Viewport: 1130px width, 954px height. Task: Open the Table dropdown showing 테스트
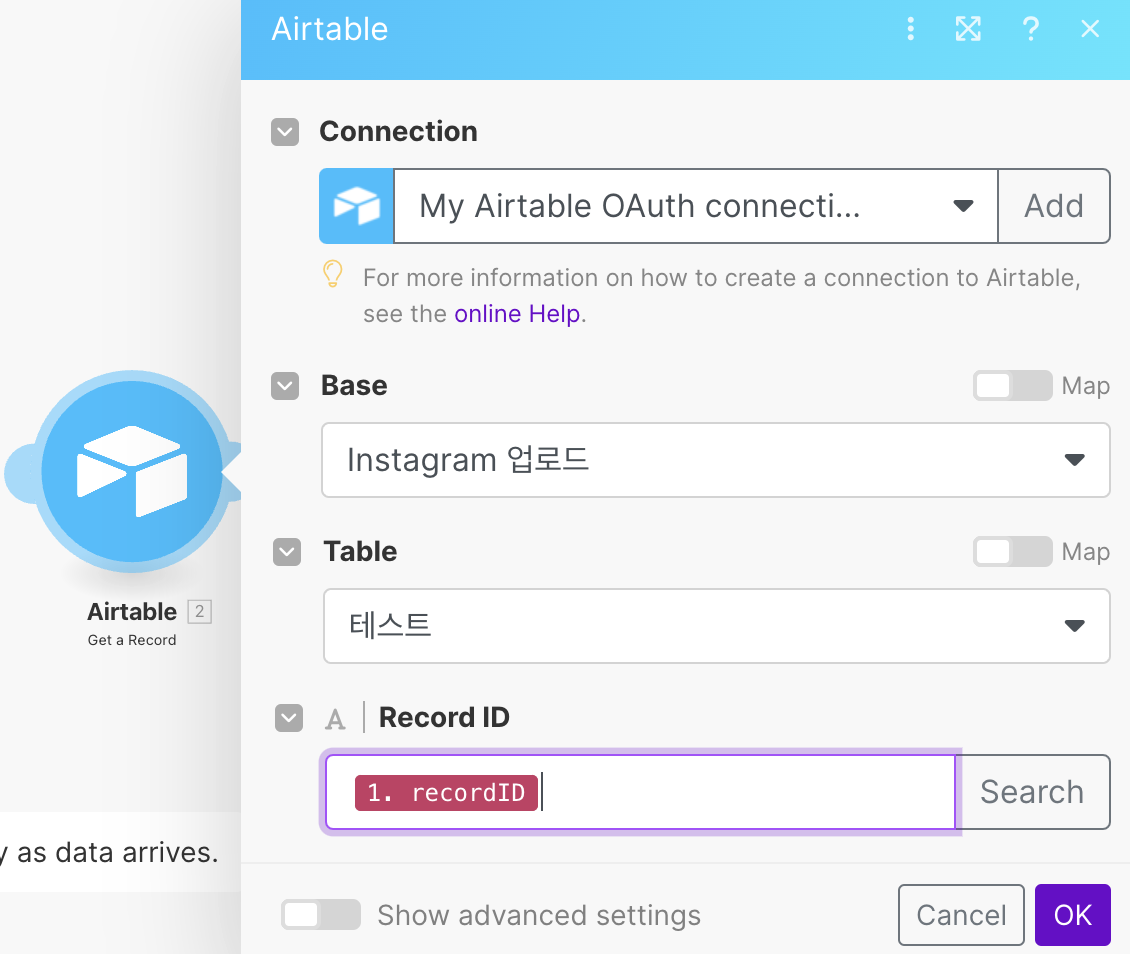coord(716,625)
